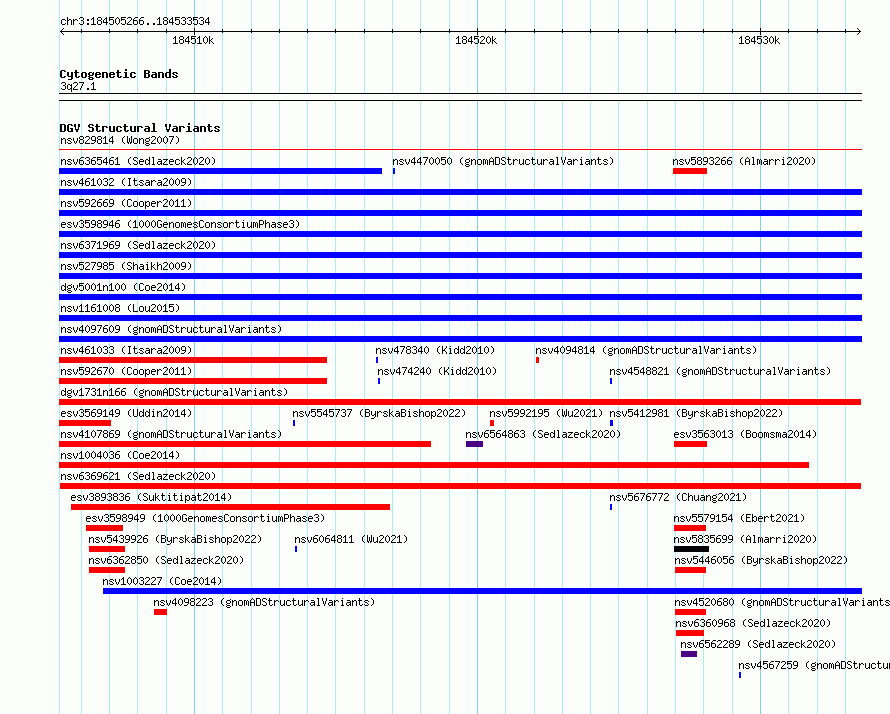Open nsv6362850 (Sedlazeck2020) label
This screenshot has width=890, height=714.
[x=166, y=560]
